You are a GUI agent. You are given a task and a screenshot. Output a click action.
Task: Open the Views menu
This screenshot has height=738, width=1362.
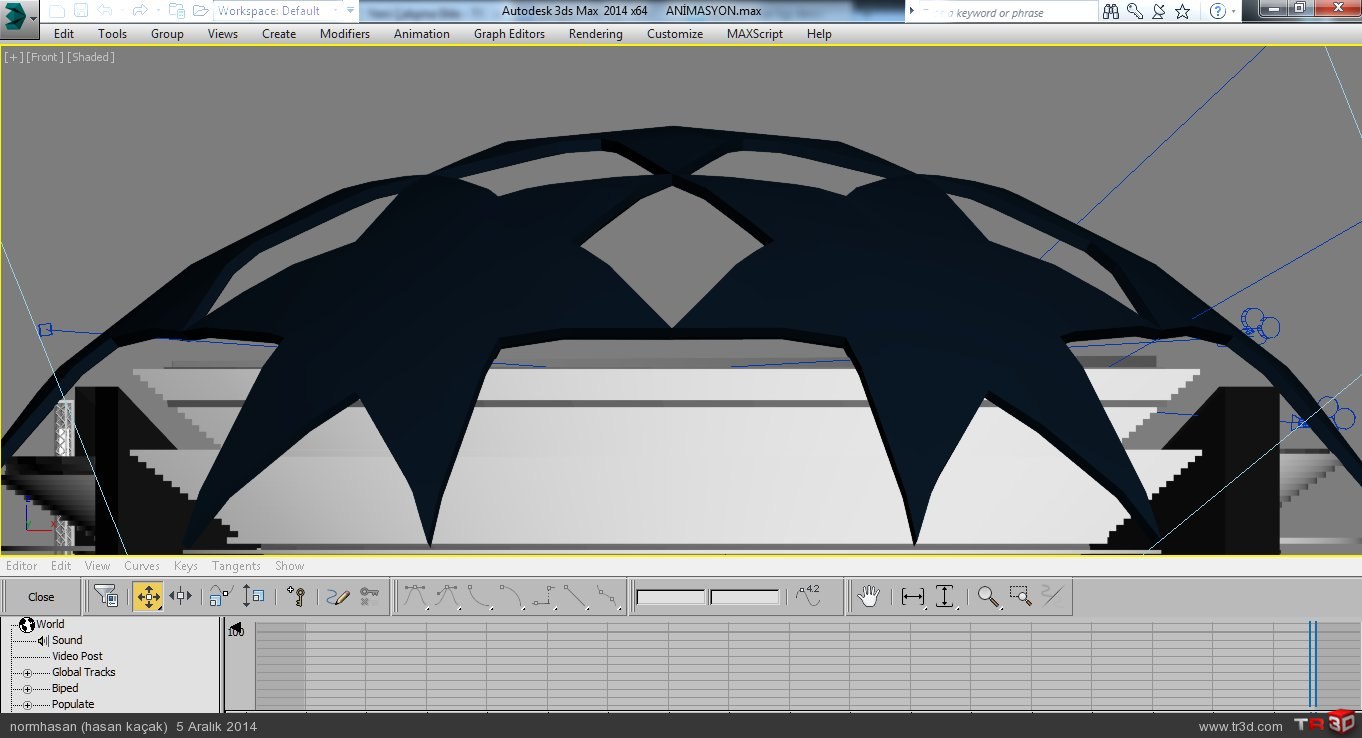pos(223,34)
